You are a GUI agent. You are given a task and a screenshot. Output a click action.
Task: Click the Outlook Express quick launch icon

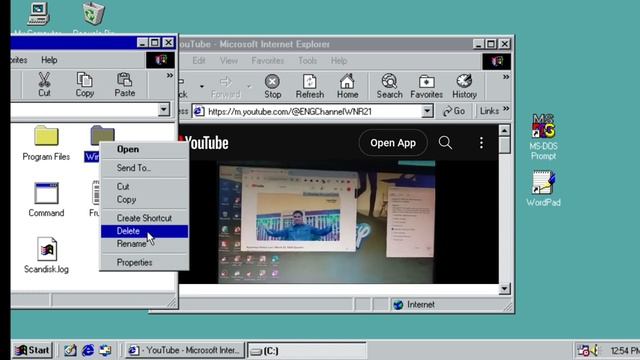(105, 350)
